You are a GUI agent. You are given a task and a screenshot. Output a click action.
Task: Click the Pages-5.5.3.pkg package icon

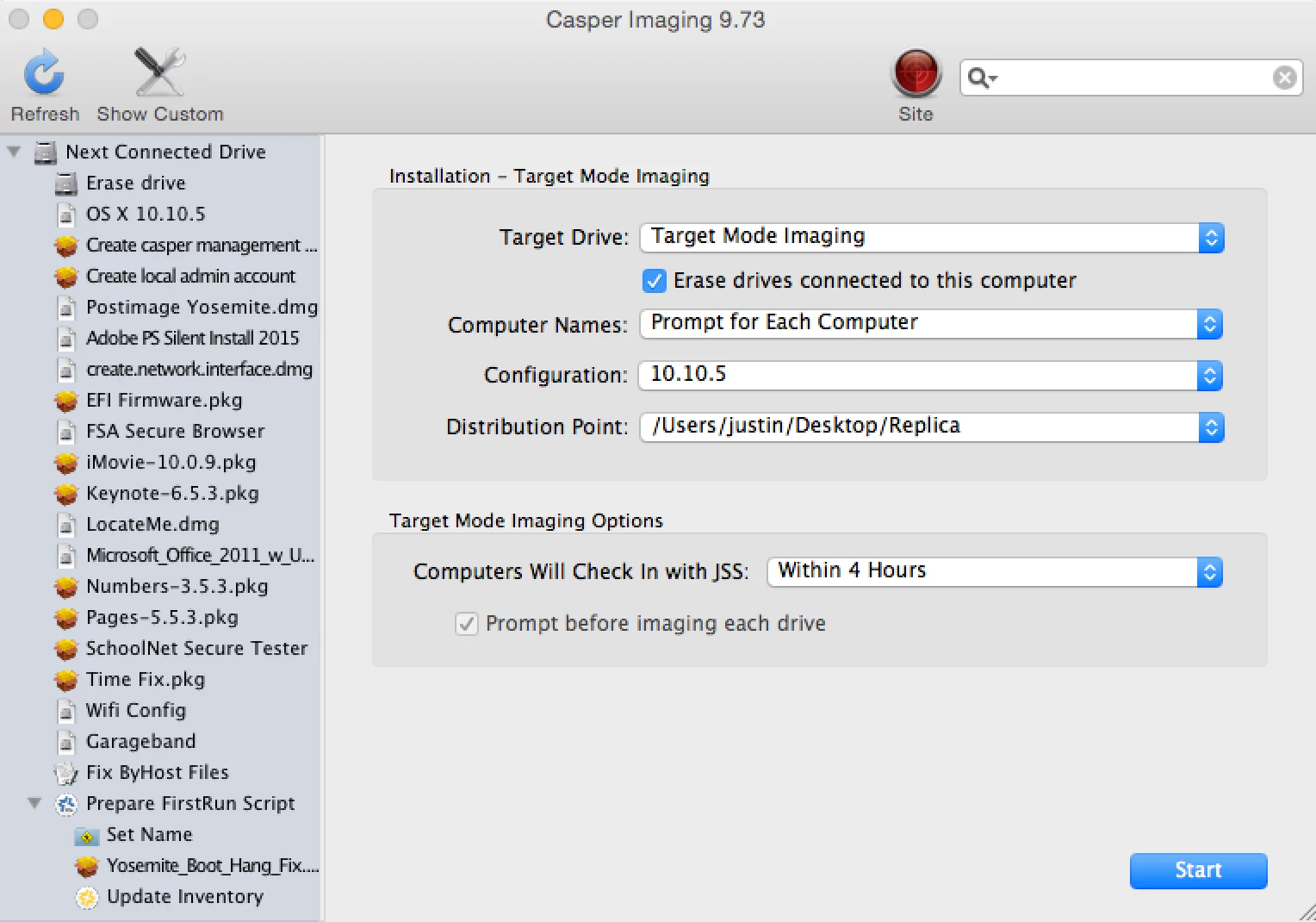pos(66,619)
